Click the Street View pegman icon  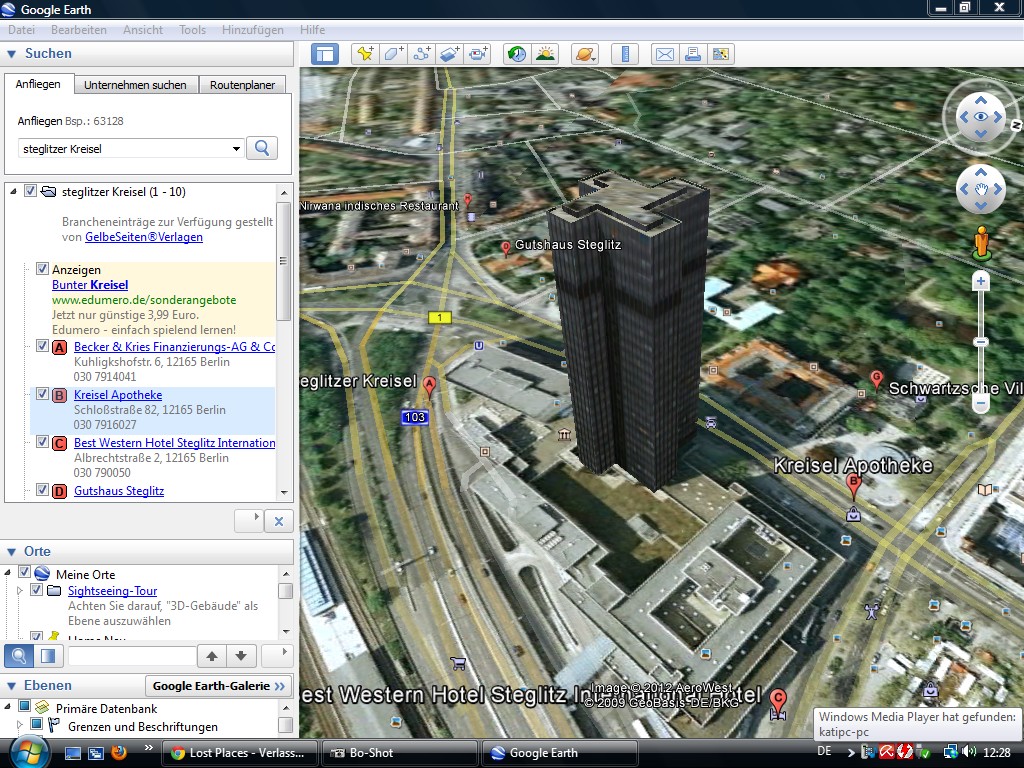[981, 244]
